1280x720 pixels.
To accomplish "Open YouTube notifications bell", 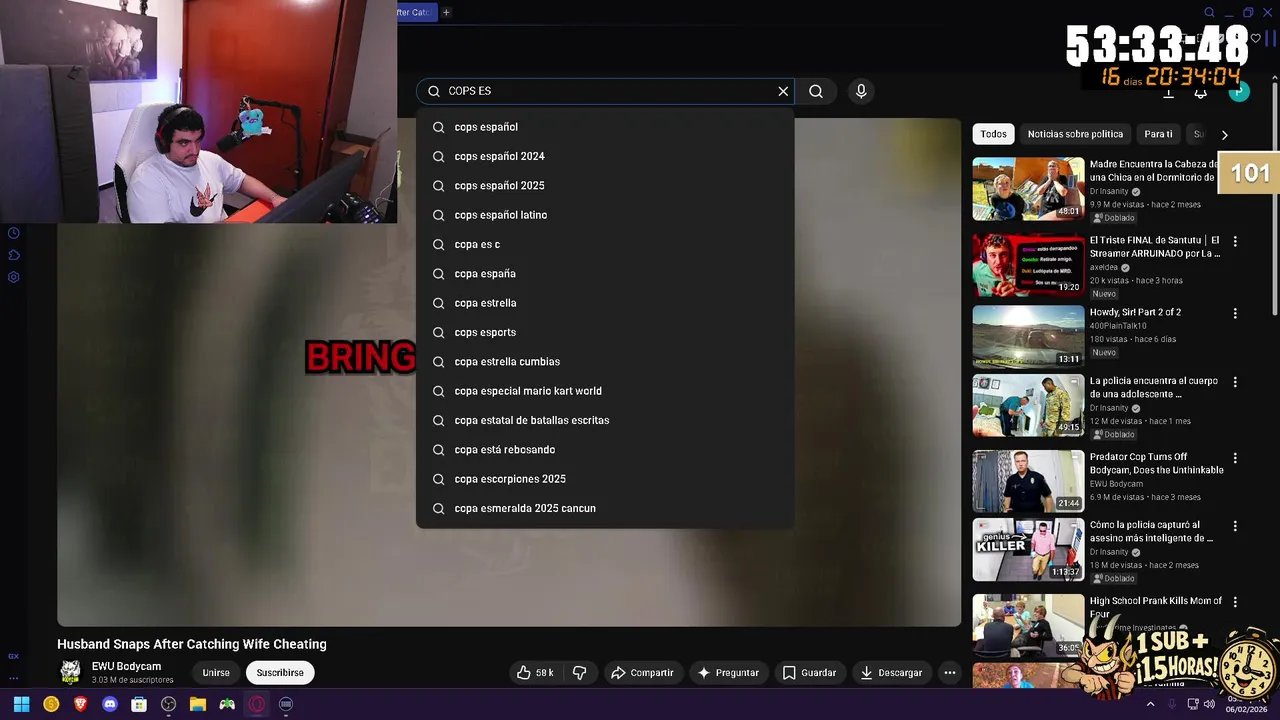I will [x=1201, y=93].
